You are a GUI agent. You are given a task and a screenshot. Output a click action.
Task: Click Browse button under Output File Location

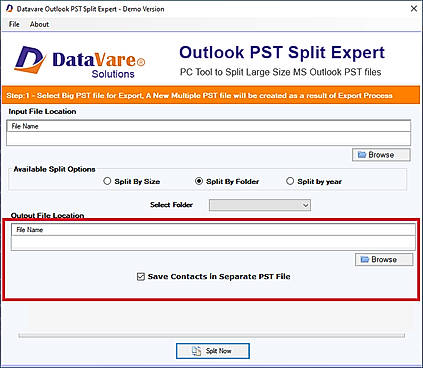[x=384, y=259]
